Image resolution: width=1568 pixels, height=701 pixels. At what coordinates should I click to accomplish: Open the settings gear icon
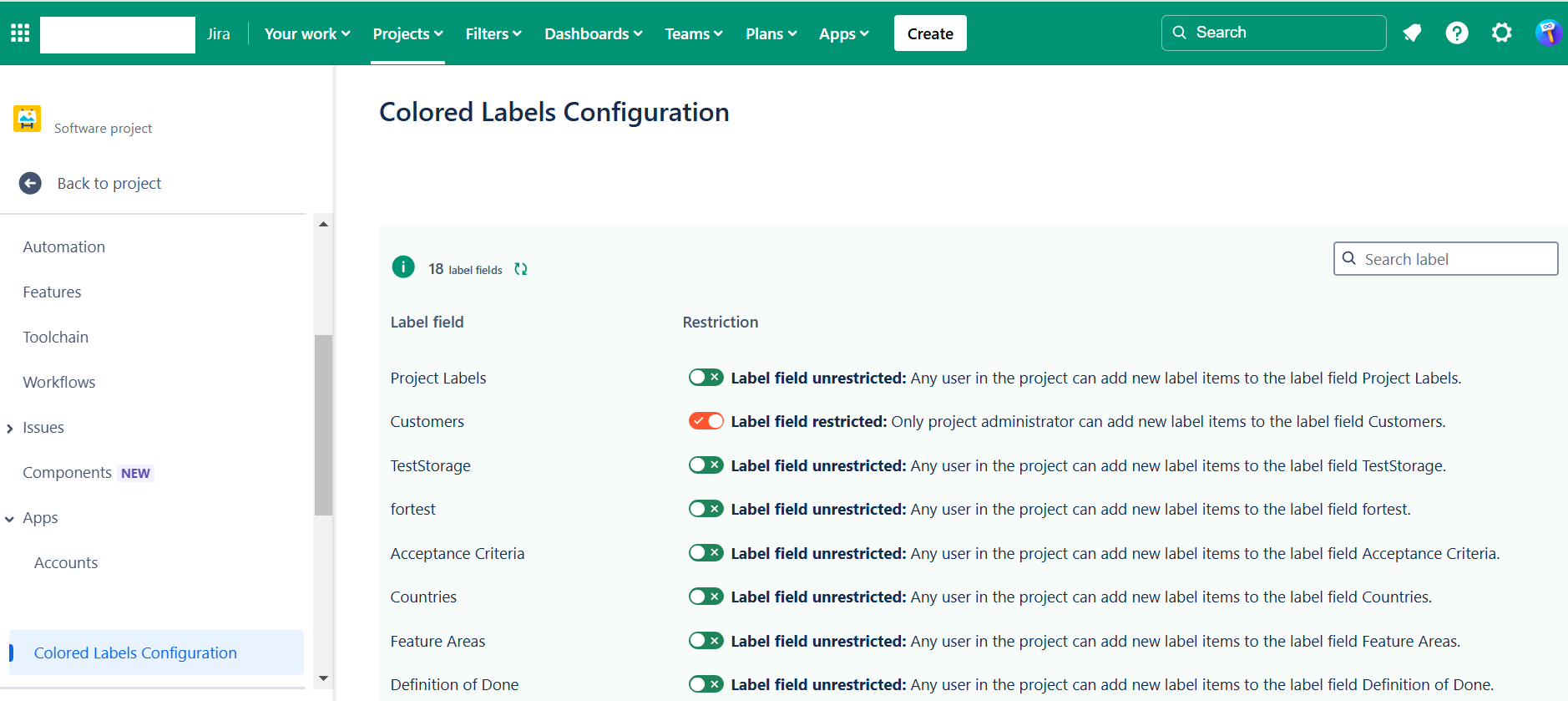[x=1501, y=33]
